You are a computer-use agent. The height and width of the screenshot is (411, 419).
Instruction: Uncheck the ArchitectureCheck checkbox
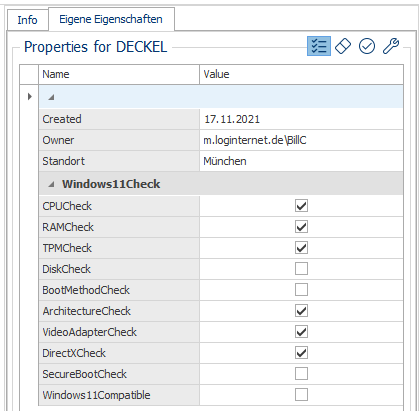[x=301, y=311]
